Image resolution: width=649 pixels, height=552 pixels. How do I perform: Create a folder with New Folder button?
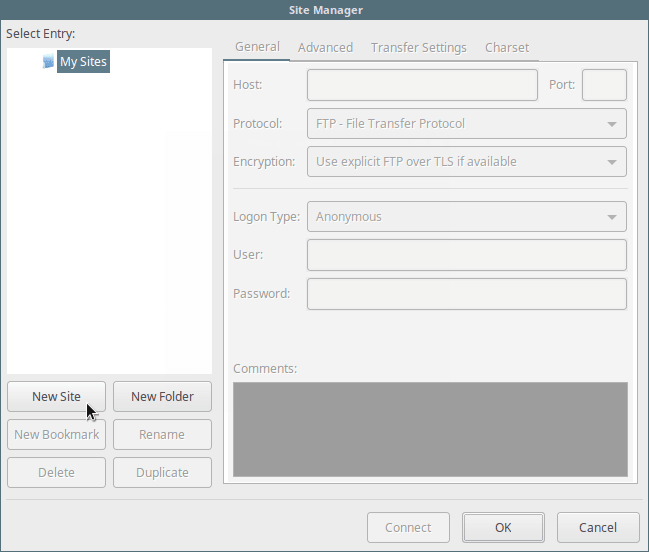click(x=162, y=396)
